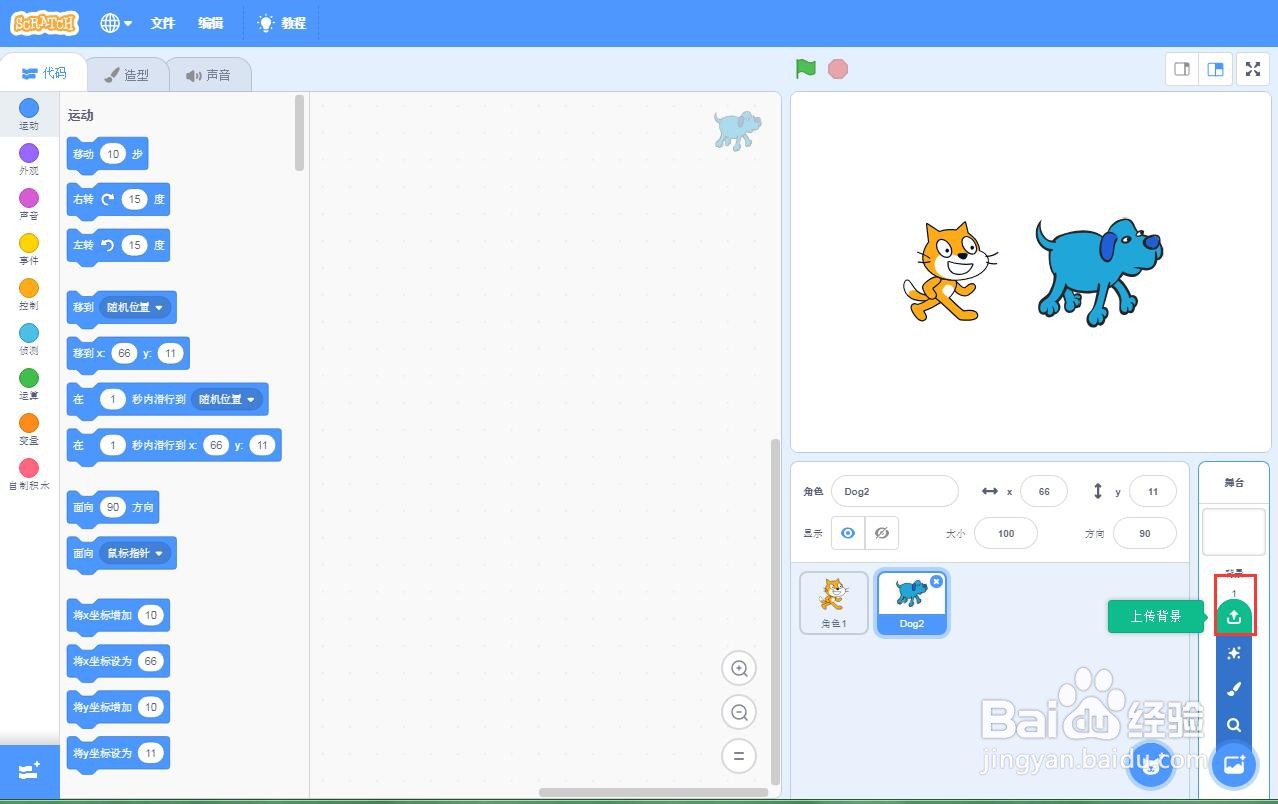Select the 控制 block category
Viewport: 1278px width, 804px height.
click(29, 294)
